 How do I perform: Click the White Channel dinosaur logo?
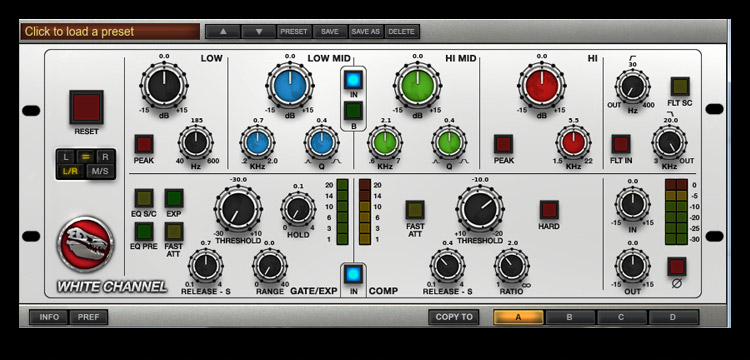(85, 244)
